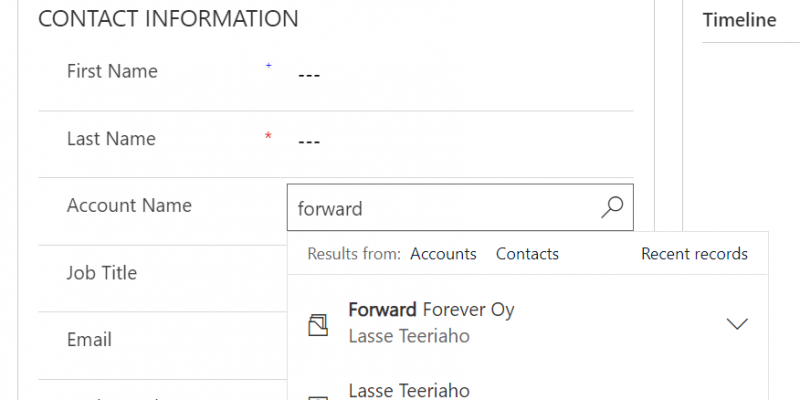Click the Contact Information section header
Screen dimensions: 800x400
point(168,19)
